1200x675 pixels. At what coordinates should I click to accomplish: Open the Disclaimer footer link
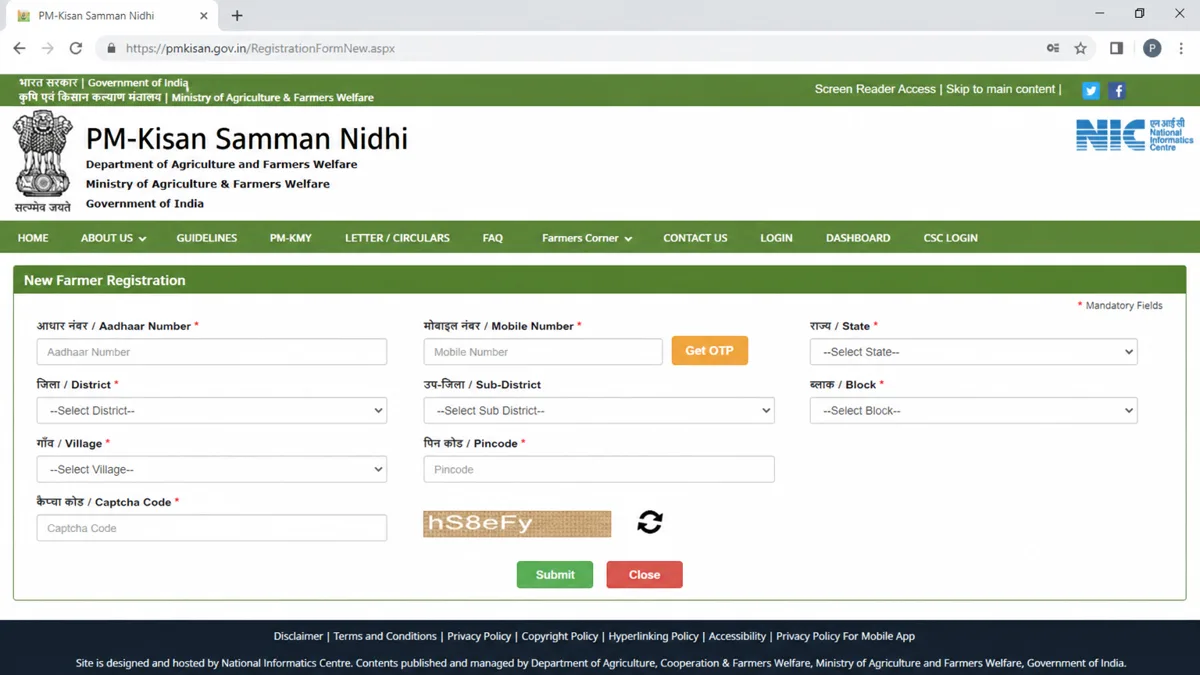298,636
